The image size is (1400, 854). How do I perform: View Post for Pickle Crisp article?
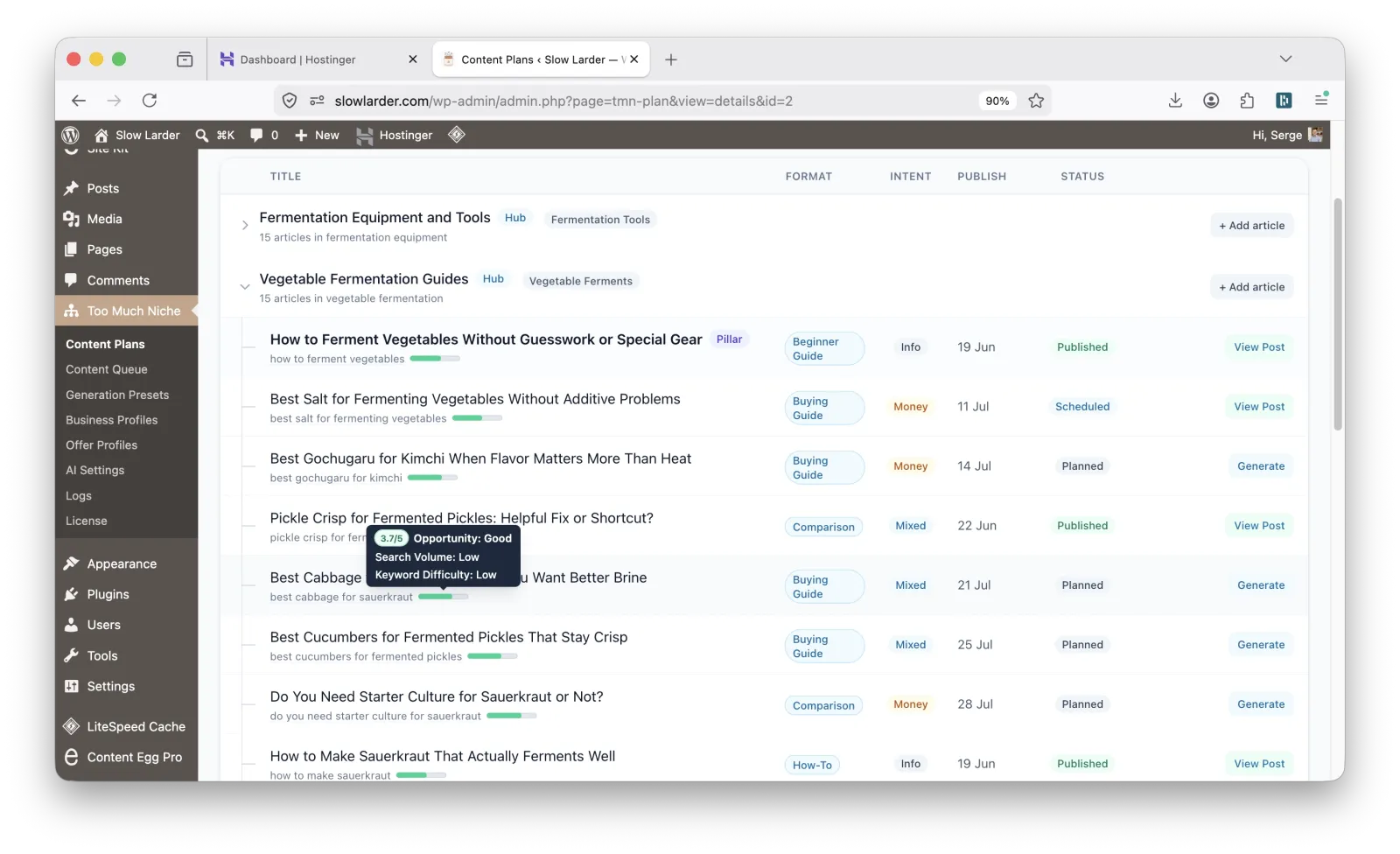pyautogui.click(x=1259, y=525)
